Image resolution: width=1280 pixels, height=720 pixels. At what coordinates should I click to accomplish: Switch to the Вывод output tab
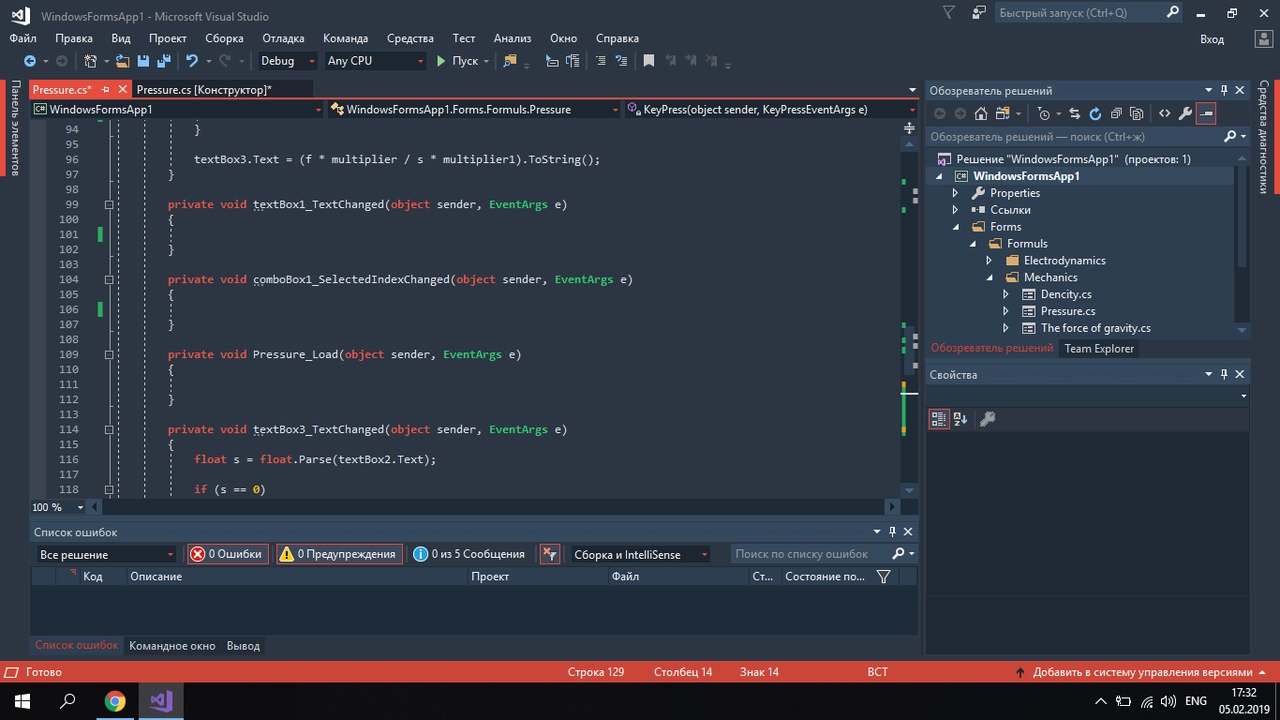coord(243,646)
